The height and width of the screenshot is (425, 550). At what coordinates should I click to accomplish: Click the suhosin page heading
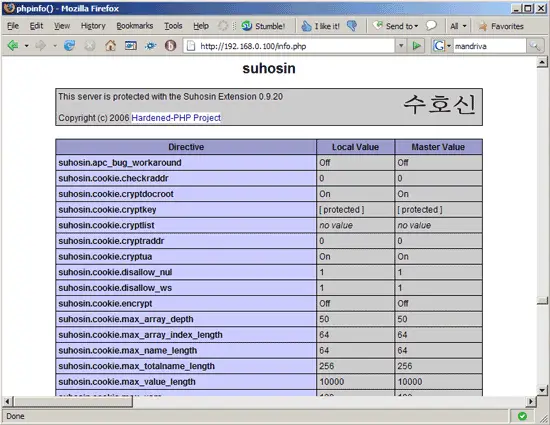tap(269, 68)
